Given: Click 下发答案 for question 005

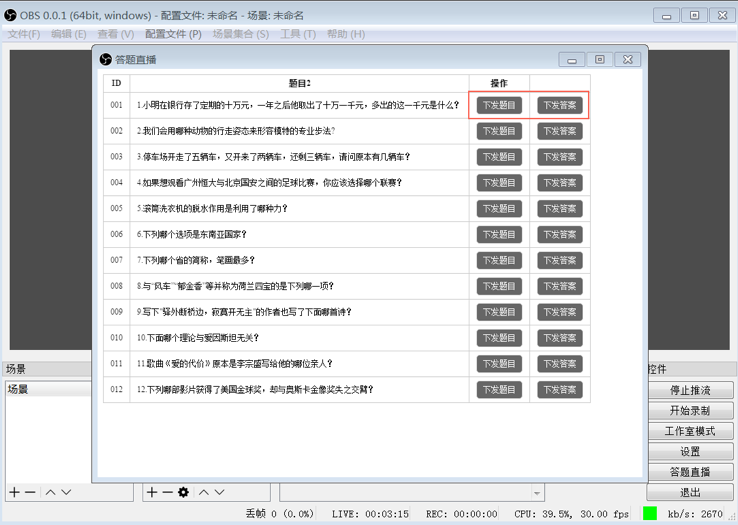Looking at the screenshot, I should pyautogui.click(x=559, y=209).
